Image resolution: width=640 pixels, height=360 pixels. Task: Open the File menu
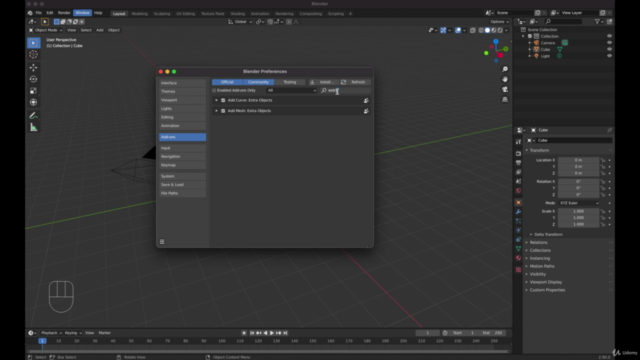pyautogui.click(x=38, y=13)
